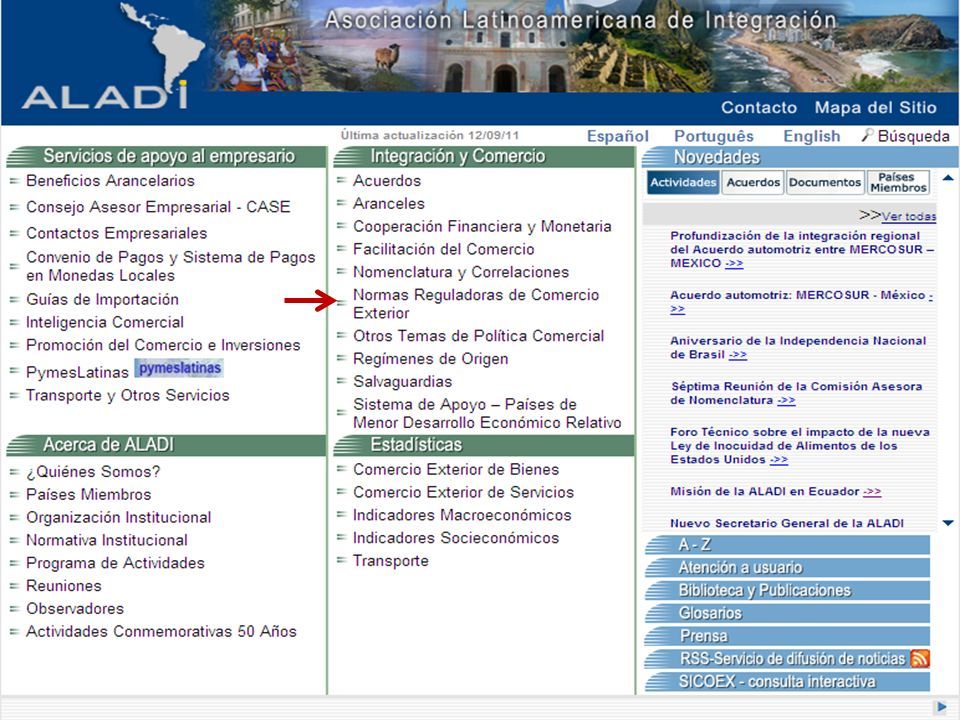Click RSS-Servicio de difusión de noticias text
The image size is (960, 720).
(792, 658)
